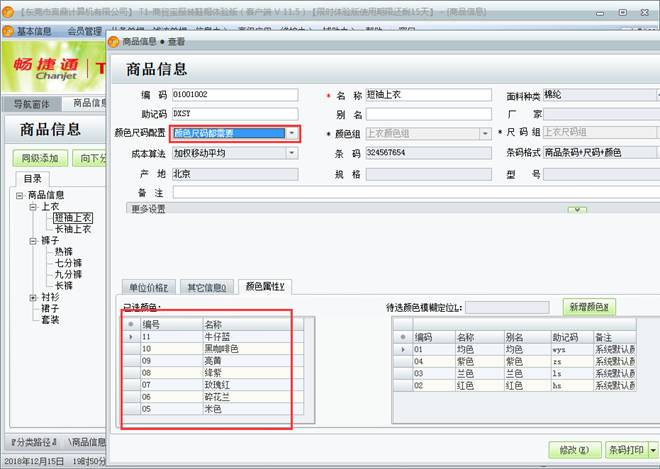Click the 新增颜色 button
Screen dimensions: 660x469
(x=590, y=306)
